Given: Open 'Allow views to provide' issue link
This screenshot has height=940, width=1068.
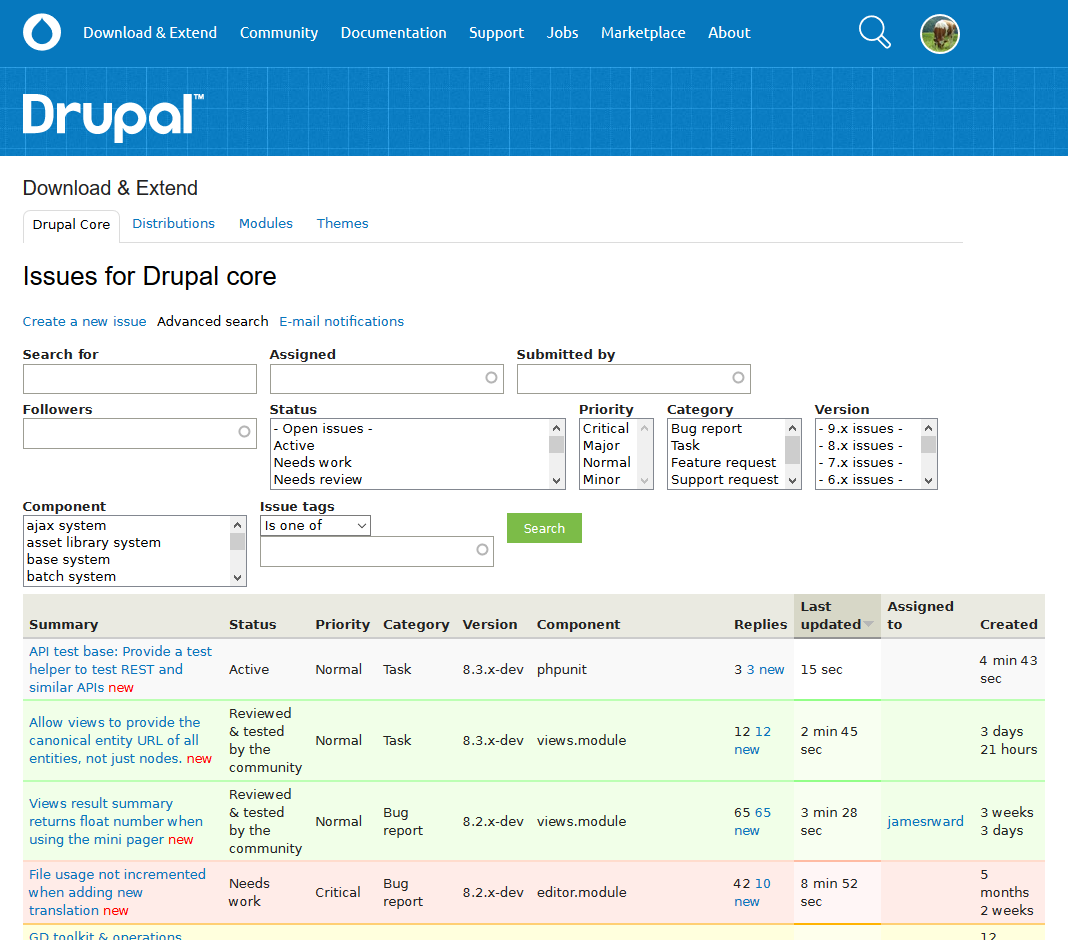Looking at the screenshot, I should pos(114,740).
